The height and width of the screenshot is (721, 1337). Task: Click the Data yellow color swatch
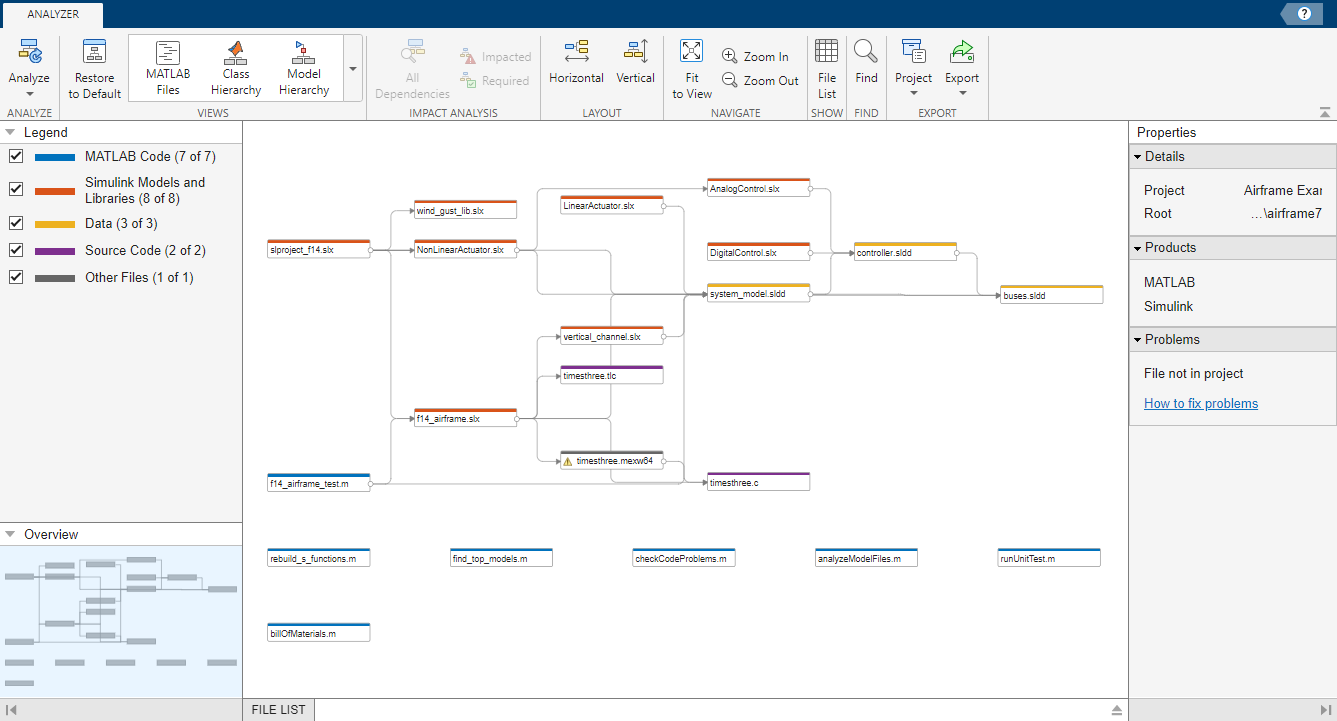(x=55, y=224)
